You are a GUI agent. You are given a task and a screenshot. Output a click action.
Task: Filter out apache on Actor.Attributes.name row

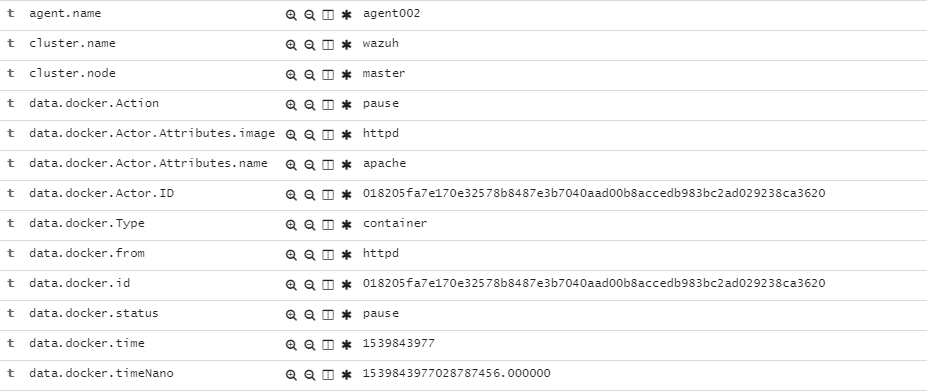tap(309, 165)
